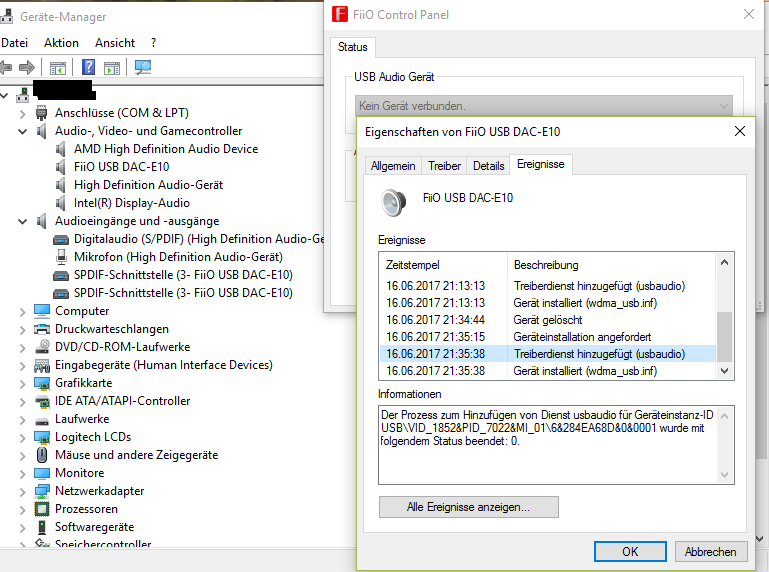769x572 pixels.
Task: Click the speaker icon next to FiiO USB DAC-E10 in tree
Action: click(x=60, y=167)
